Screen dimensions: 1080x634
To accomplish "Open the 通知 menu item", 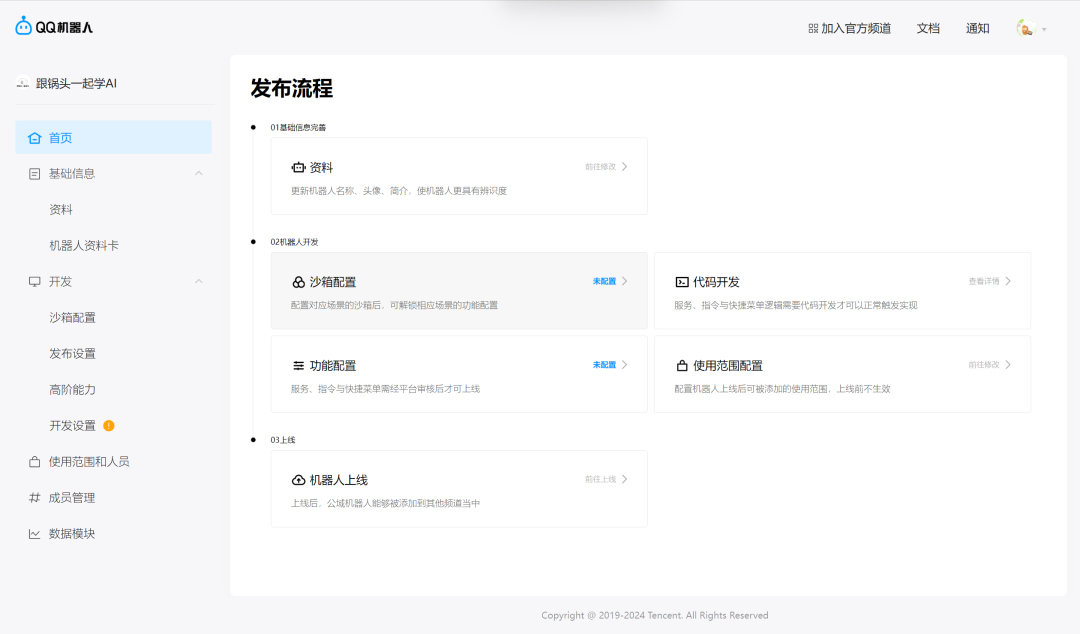I will point(977,28).
